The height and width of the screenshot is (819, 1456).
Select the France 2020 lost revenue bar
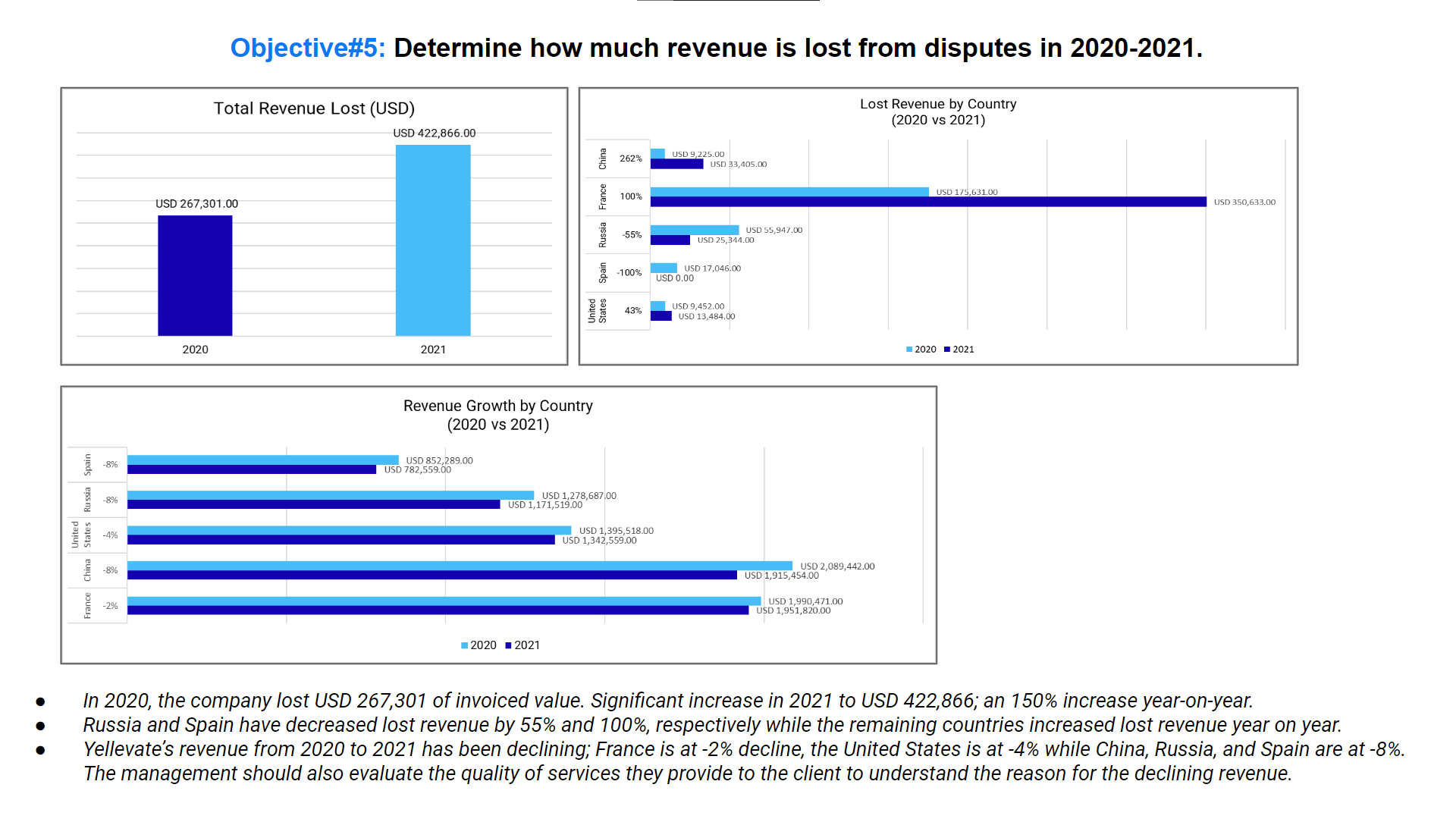[789, 192]
